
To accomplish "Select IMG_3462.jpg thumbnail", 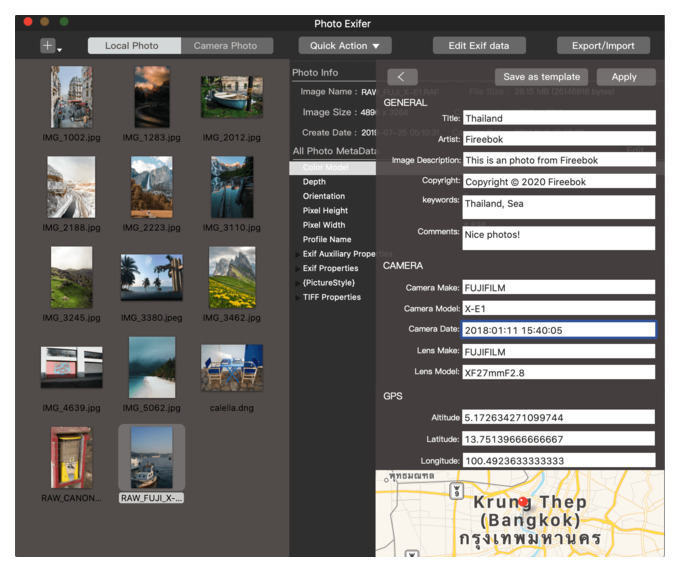I will point(232,277).
